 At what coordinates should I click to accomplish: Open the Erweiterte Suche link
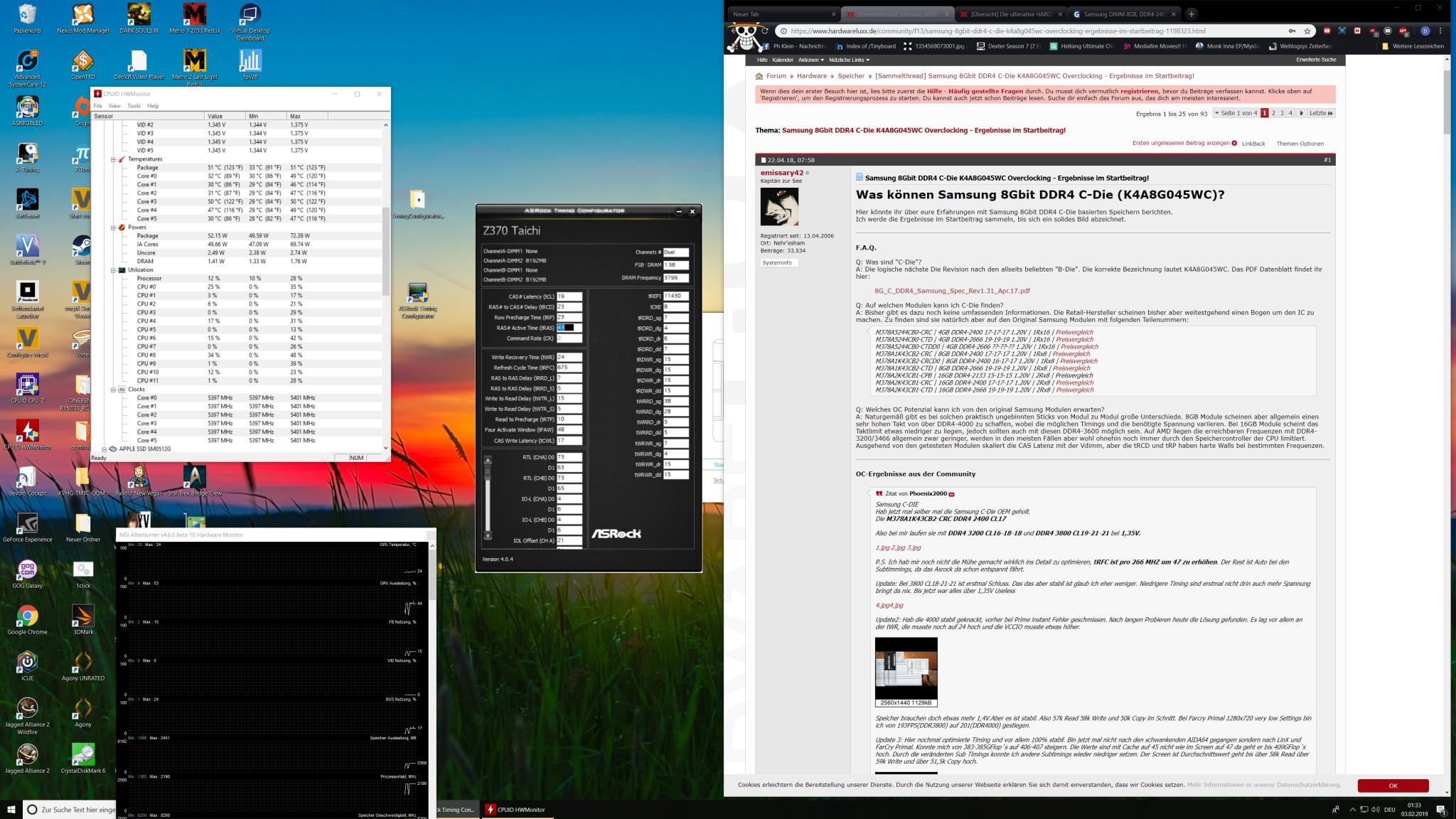[x=1316, y=60]
